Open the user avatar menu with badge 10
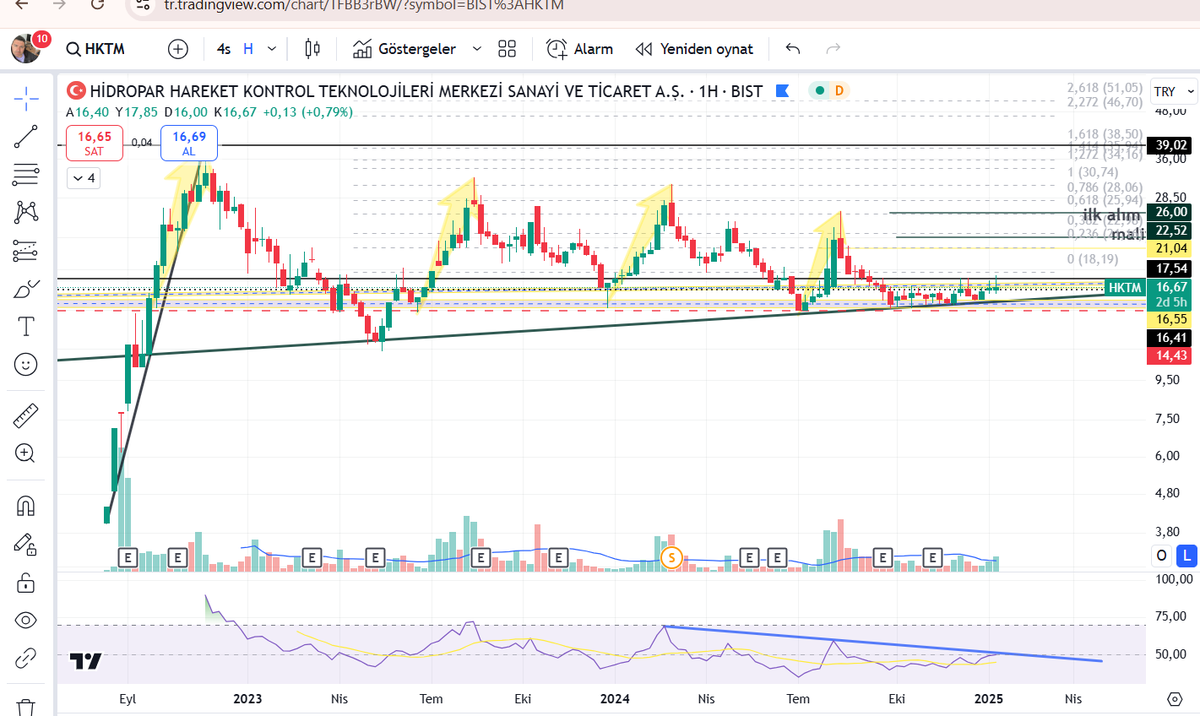 27,46
